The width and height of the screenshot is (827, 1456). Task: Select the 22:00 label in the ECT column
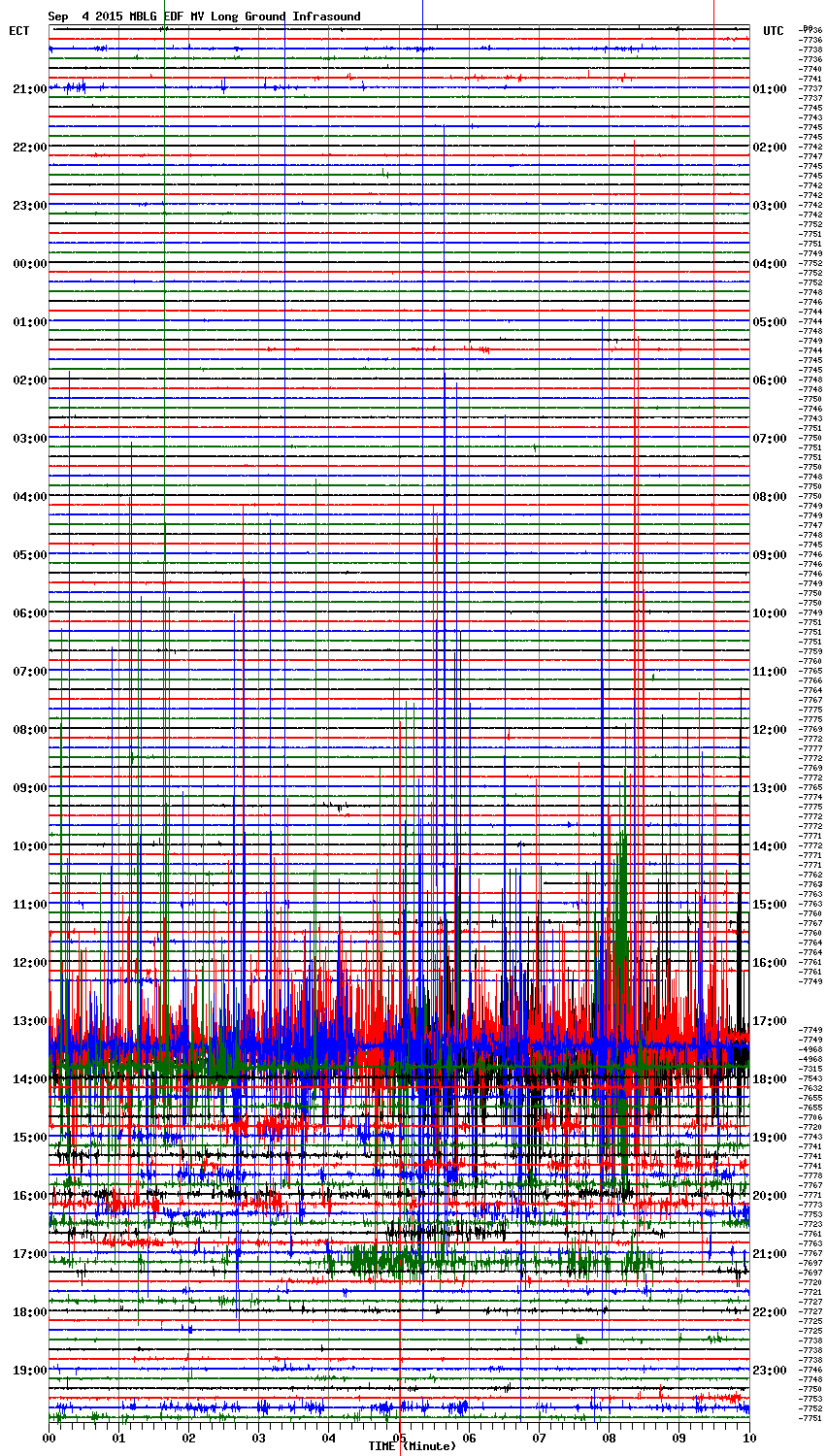[x=29, y=148]
